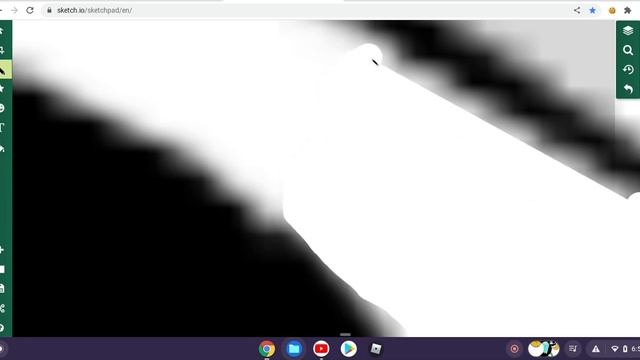This screenshot has height=360, width=640.
Task: Open the orange face extension
Action: [612, 11]
